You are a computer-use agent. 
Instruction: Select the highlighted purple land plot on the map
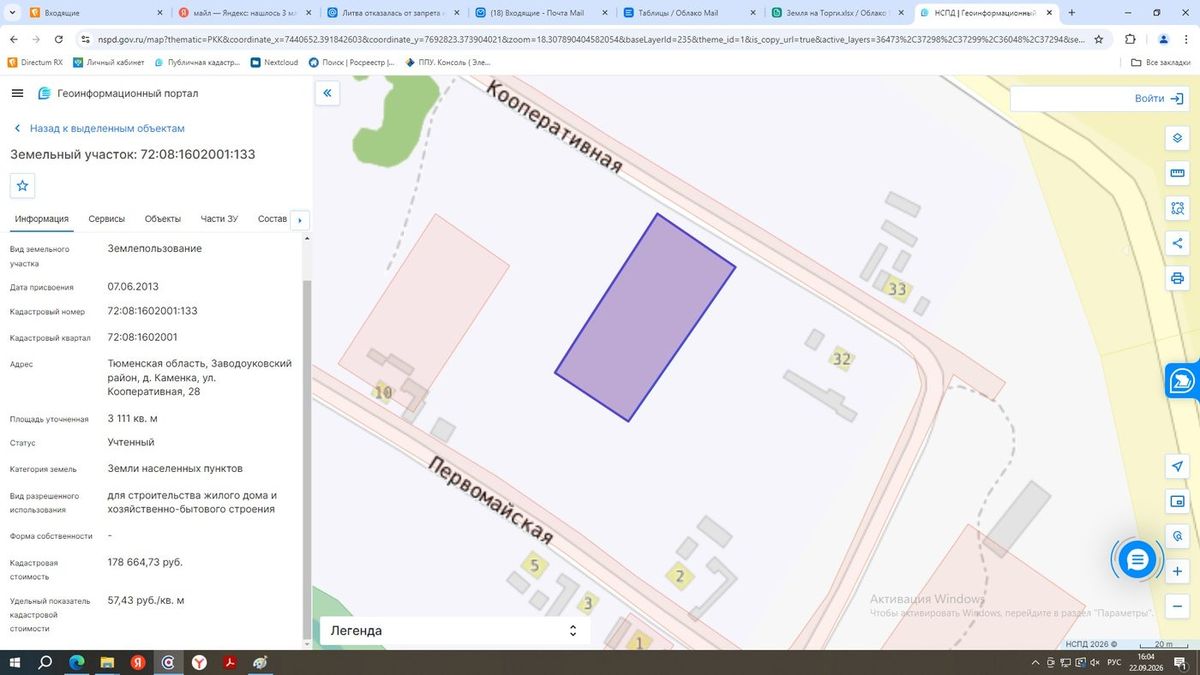[x=645, y=318]
